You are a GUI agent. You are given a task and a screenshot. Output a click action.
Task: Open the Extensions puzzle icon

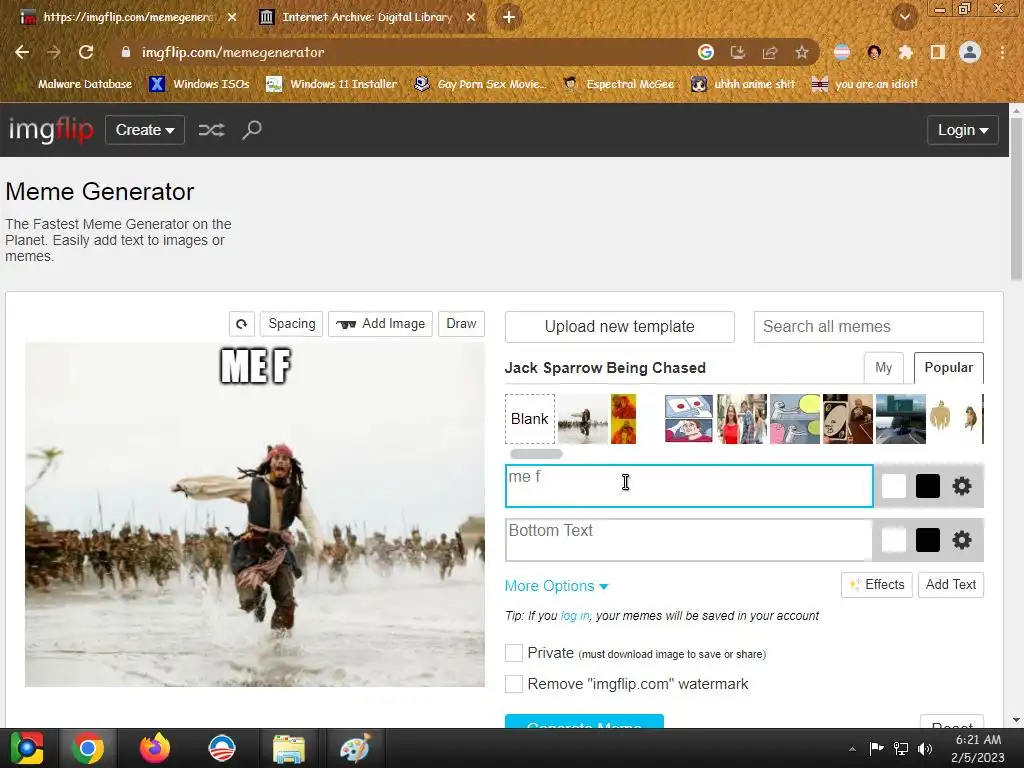905,52
